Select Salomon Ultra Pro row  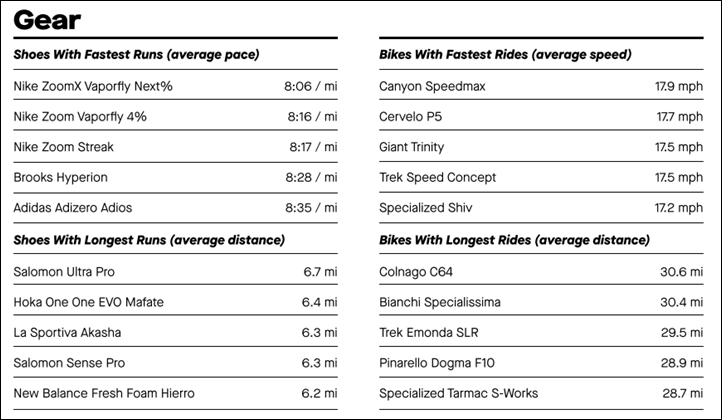175,272
